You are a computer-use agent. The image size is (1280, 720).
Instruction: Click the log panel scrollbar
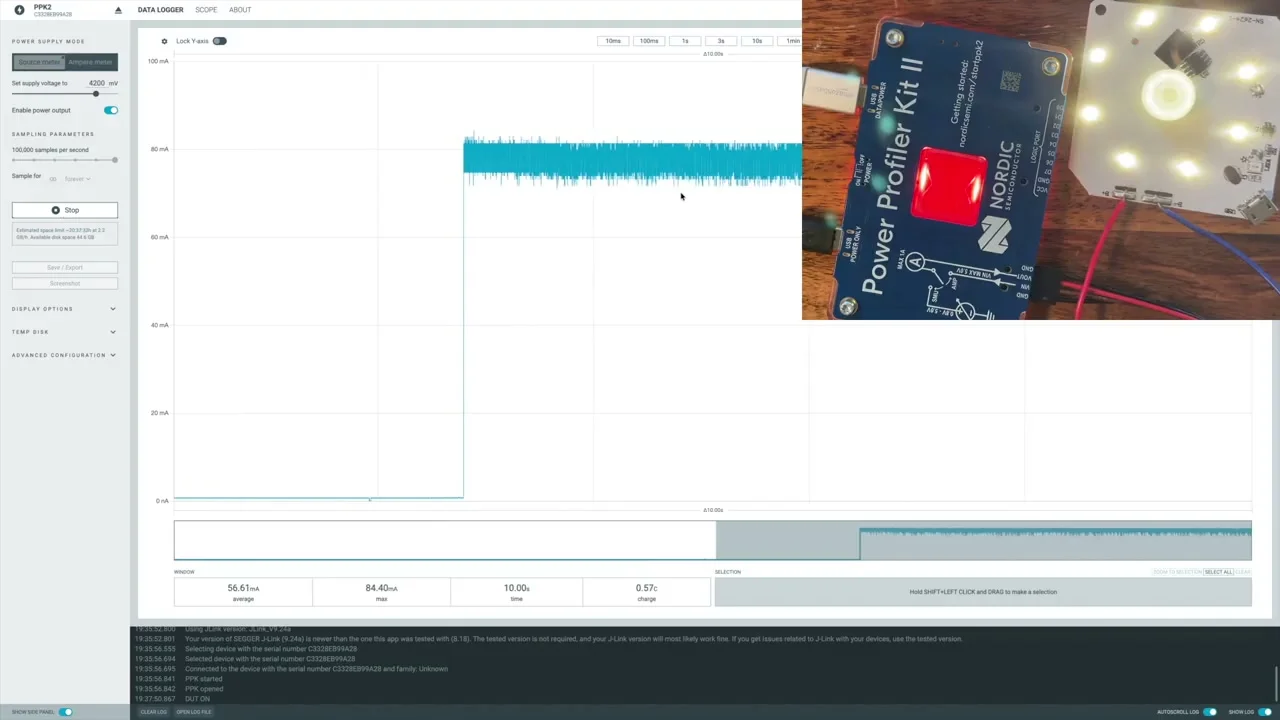coord(1276,677)
